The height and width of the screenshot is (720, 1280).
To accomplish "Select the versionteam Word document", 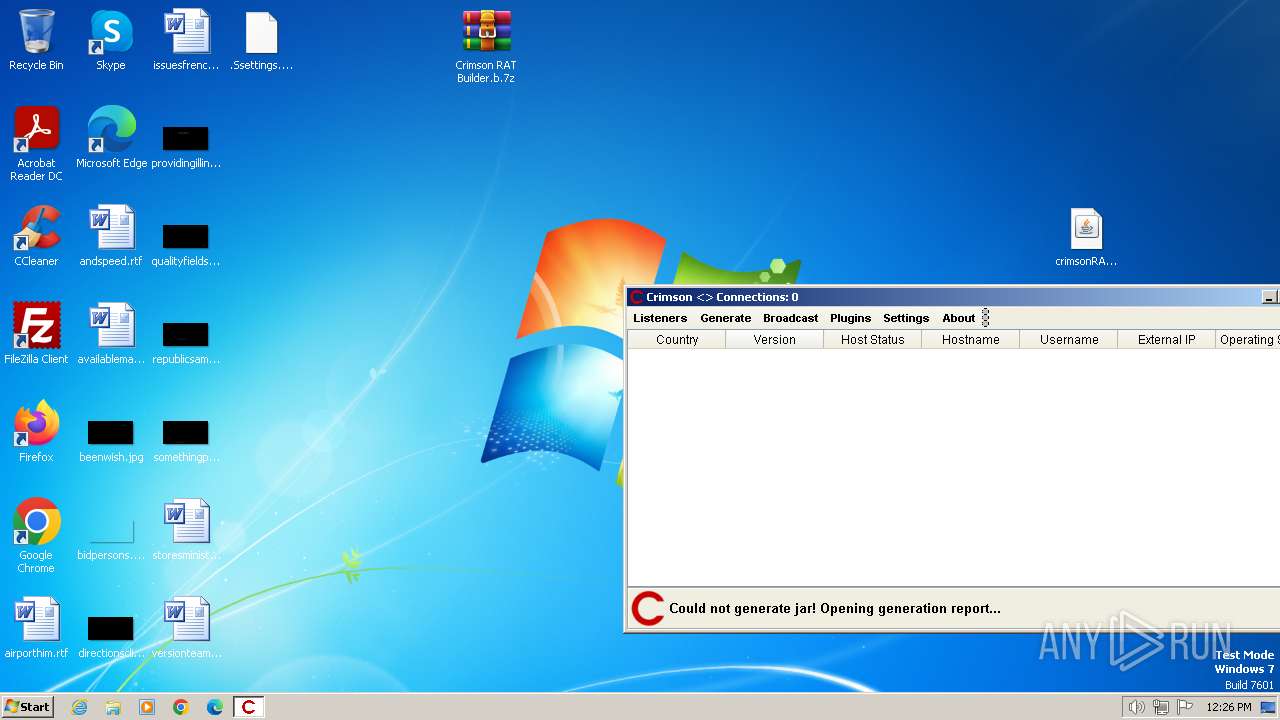I will click(x=186, y=628).
